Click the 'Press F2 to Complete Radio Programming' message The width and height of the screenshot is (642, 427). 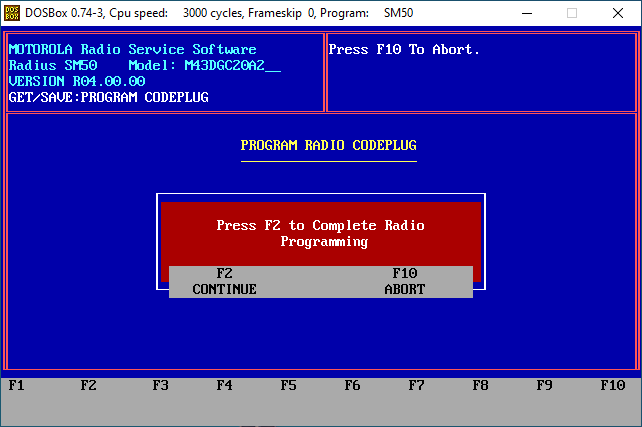click(321, 233)
